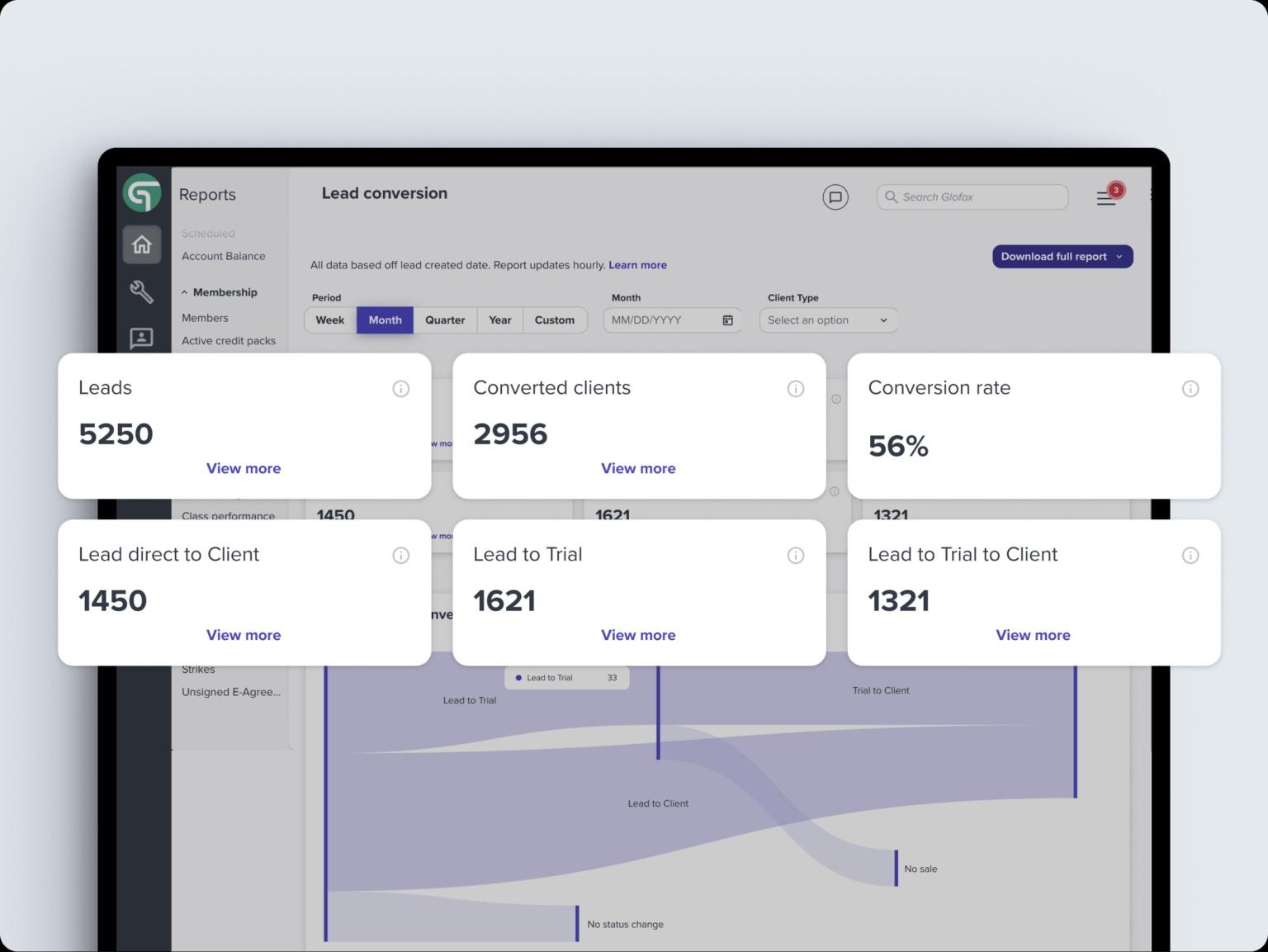Open the Client Type options dropdown

tap(827, 320)
